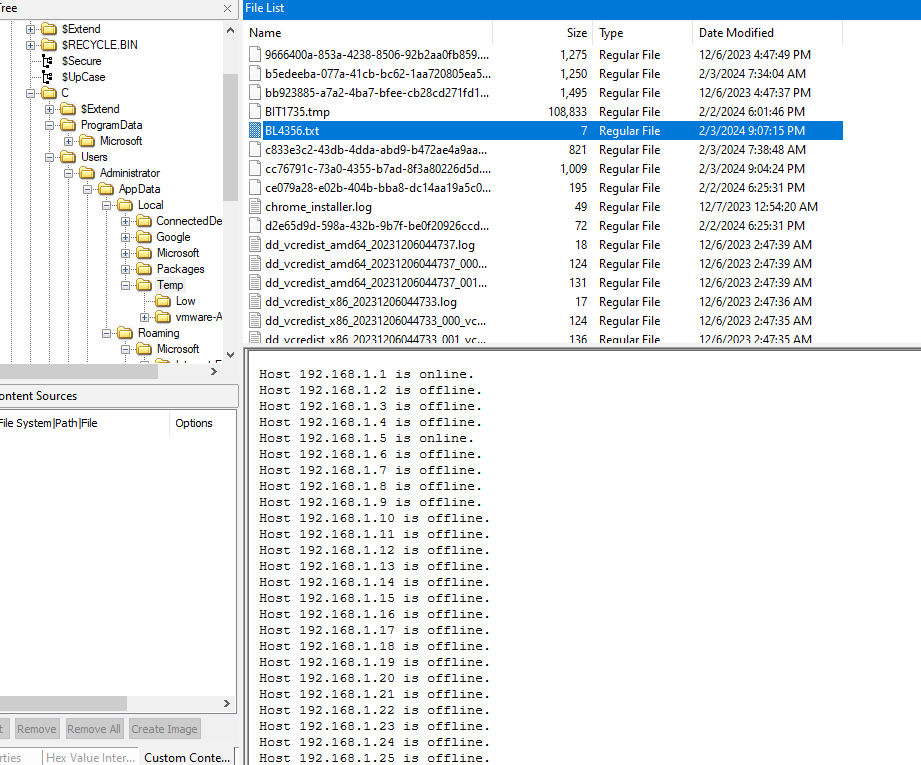Expand the ConnectedDe folder node

pyautogui.click(x=126, y=222)
